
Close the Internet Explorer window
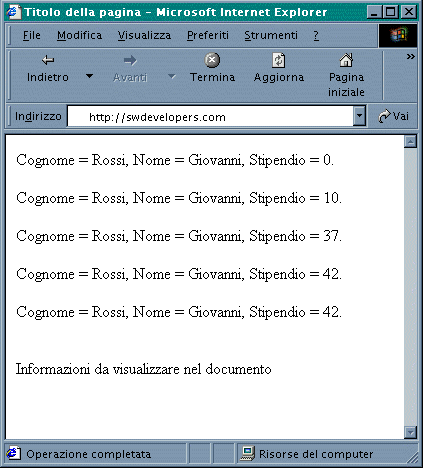pyautogui.click(x=409, y=12)
